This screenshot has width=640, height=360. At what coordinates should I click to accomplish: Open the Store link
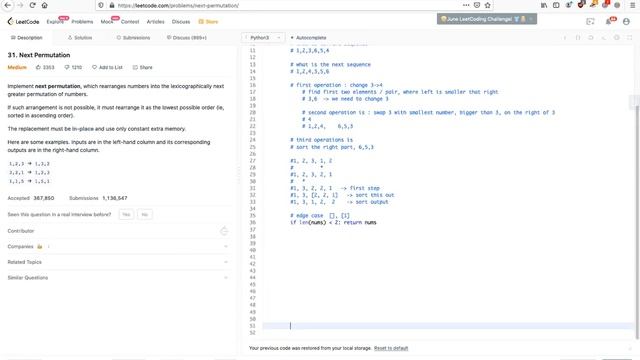tap(208, 22)
